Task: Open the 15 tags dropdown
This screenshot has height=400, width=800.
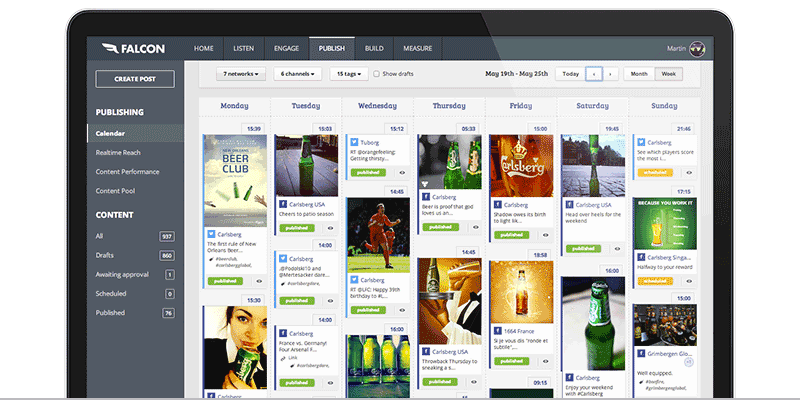Action: 349,74
